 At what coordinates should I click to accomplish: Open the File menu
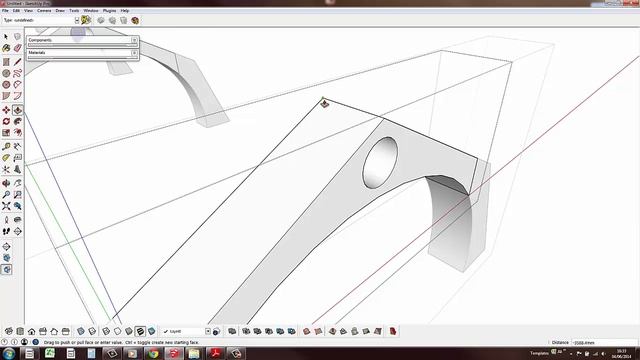pyautogui.click(x=5, y=11)
